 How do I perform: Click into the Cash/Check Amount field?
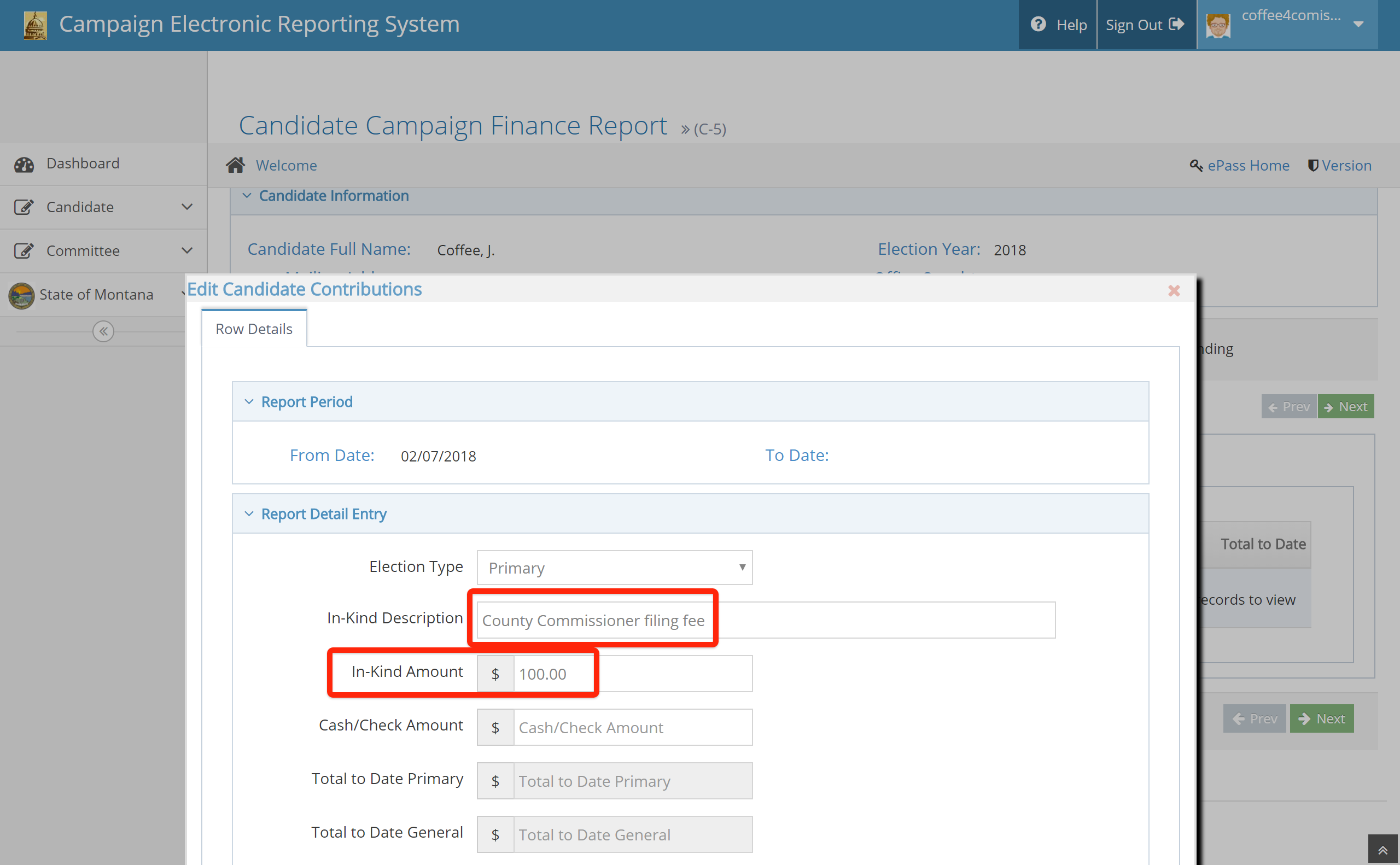tap(632, 728)
